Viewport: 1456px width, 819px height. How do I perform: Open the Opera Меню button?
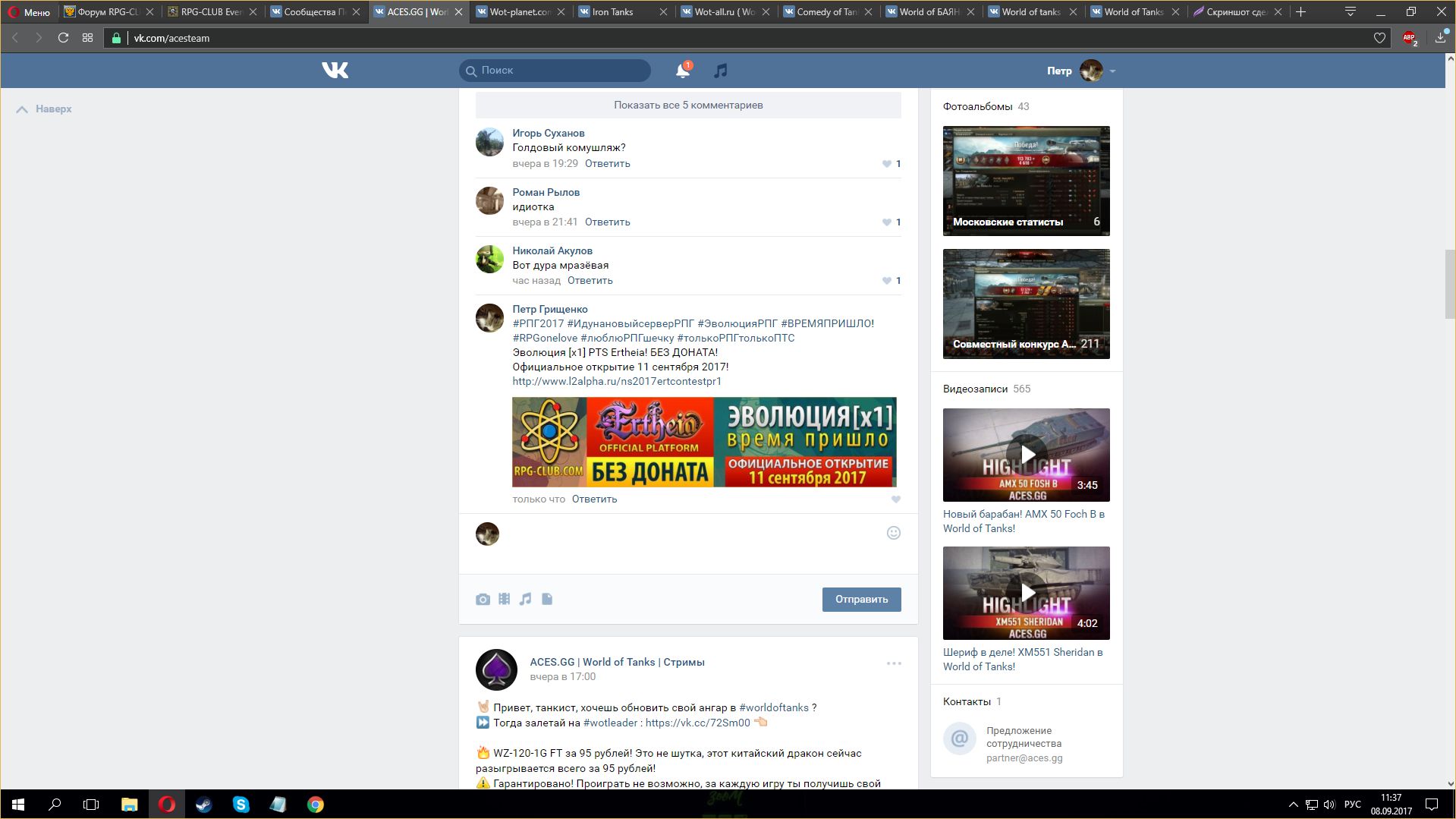pos(29,12)
